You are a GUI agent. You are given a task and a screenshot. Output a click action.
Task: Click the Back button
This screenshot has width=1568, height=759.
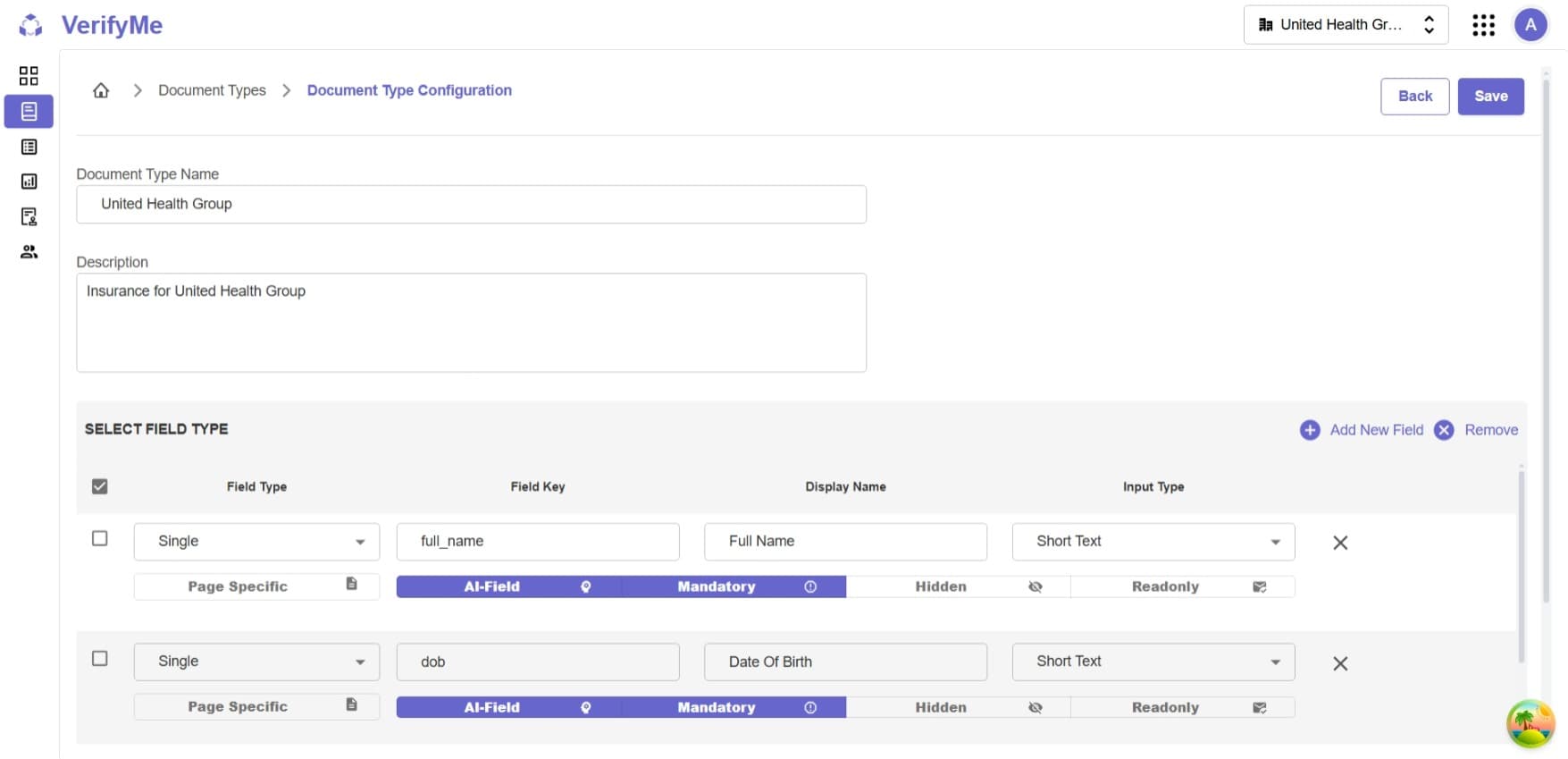[x=1414, y=97]
